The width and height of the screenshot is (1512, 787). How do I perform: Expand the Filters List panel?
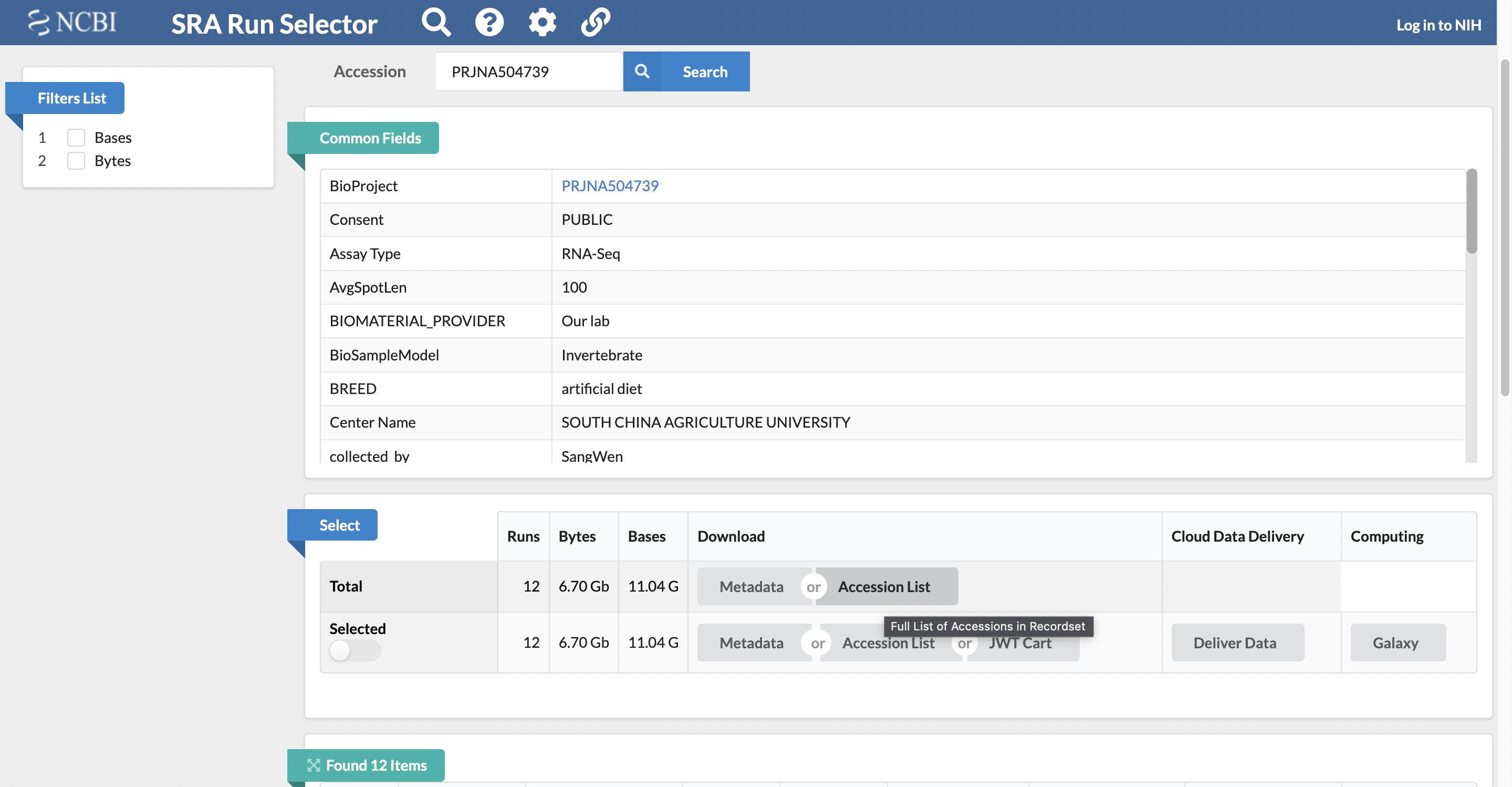coord(71,97)
